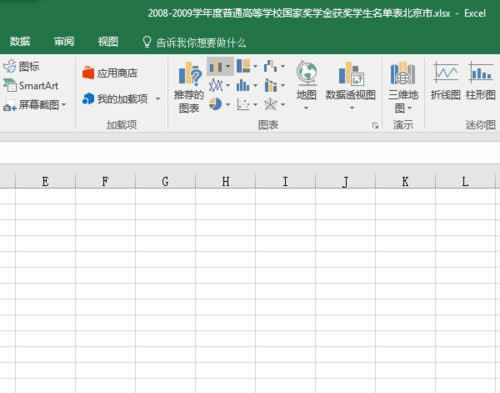Select column J header
This screenshot has height=393, width=500.
(345, 182)
